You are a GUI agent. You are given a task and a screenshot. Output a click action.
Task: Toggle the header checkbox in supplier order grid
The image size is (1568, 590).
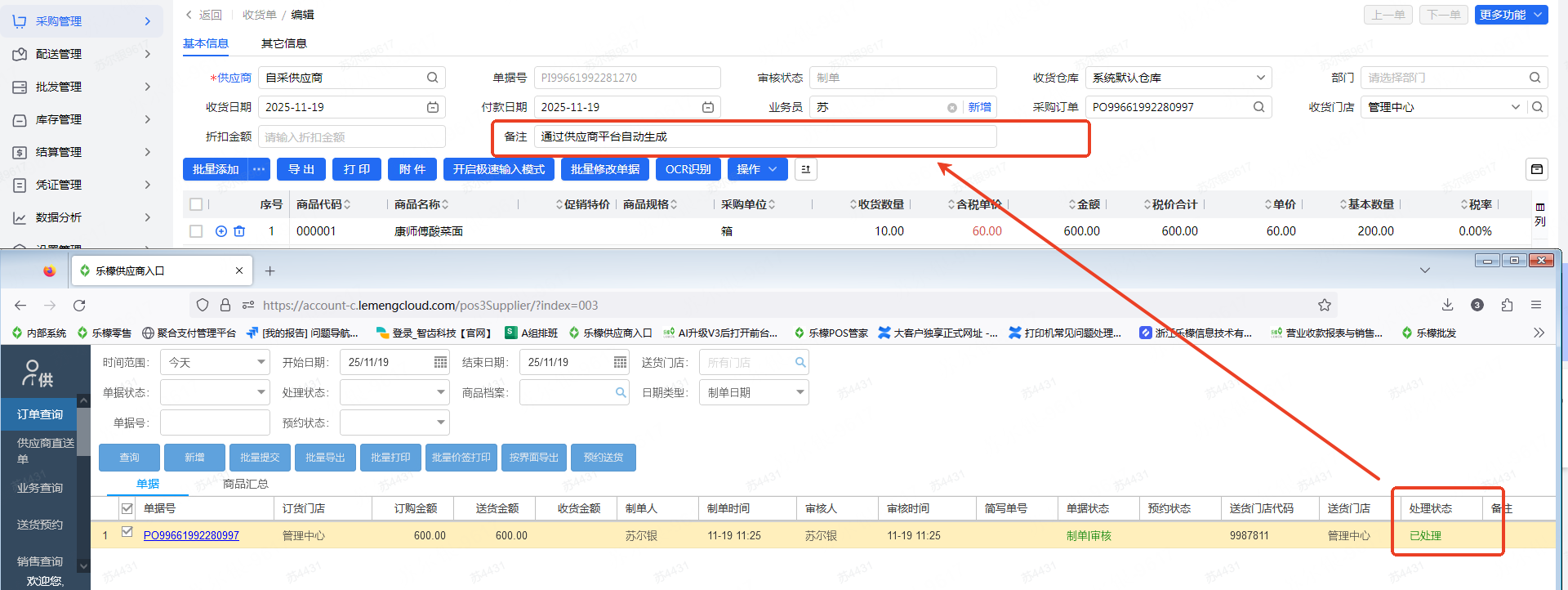(127, 508)
